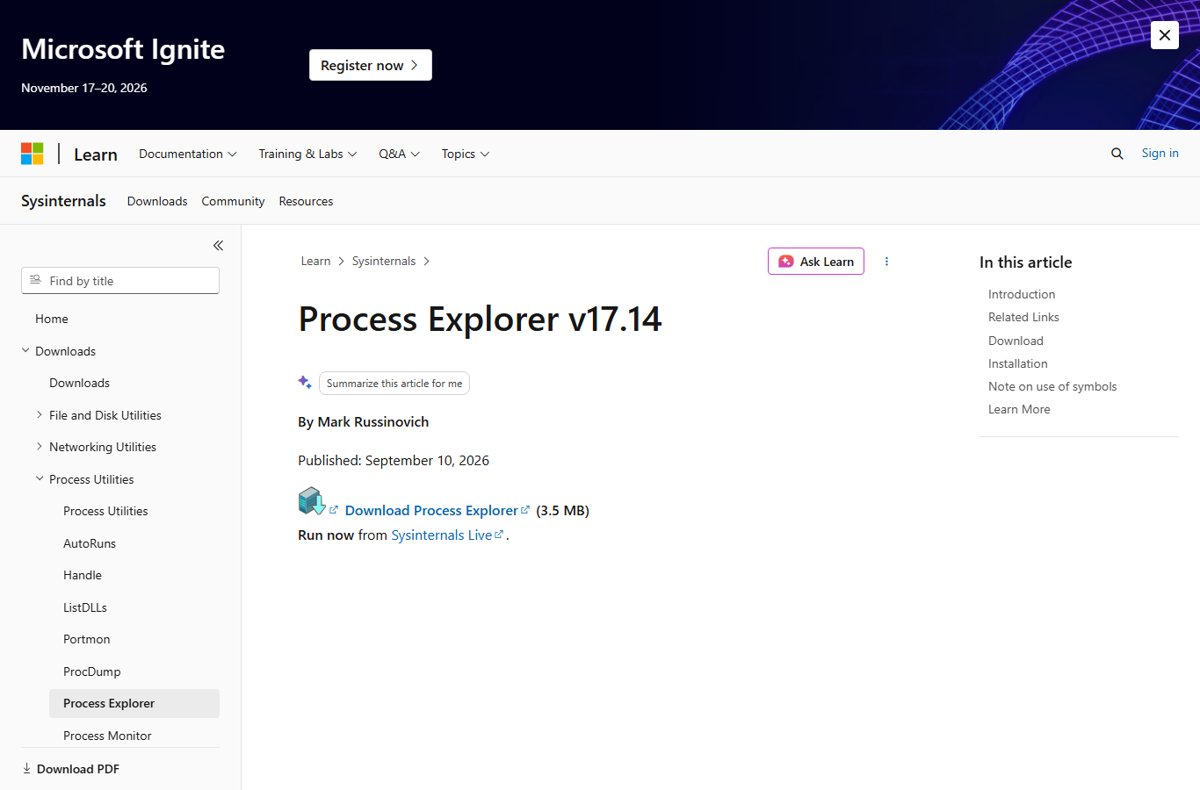Open AutoRuns in the sidebar

pyautogui.click(x=89, y=543)
